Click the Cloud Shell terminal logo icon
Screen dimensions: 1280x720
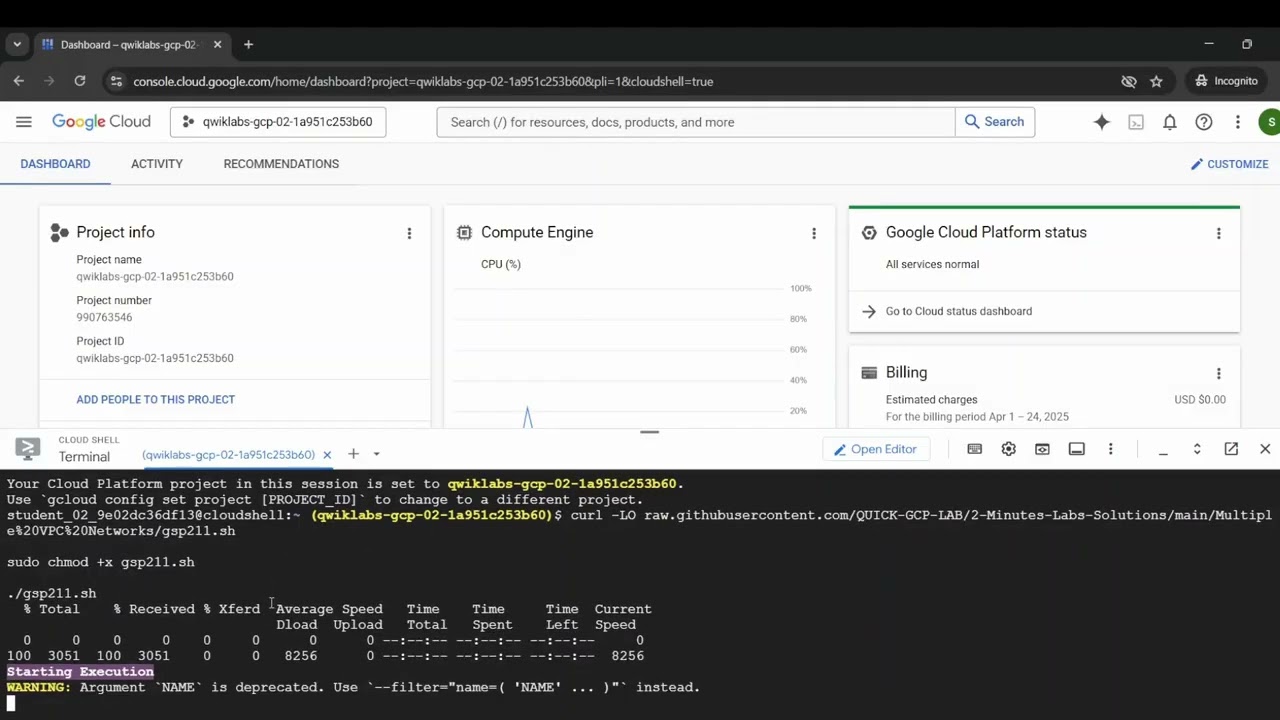tap(27, 449)
